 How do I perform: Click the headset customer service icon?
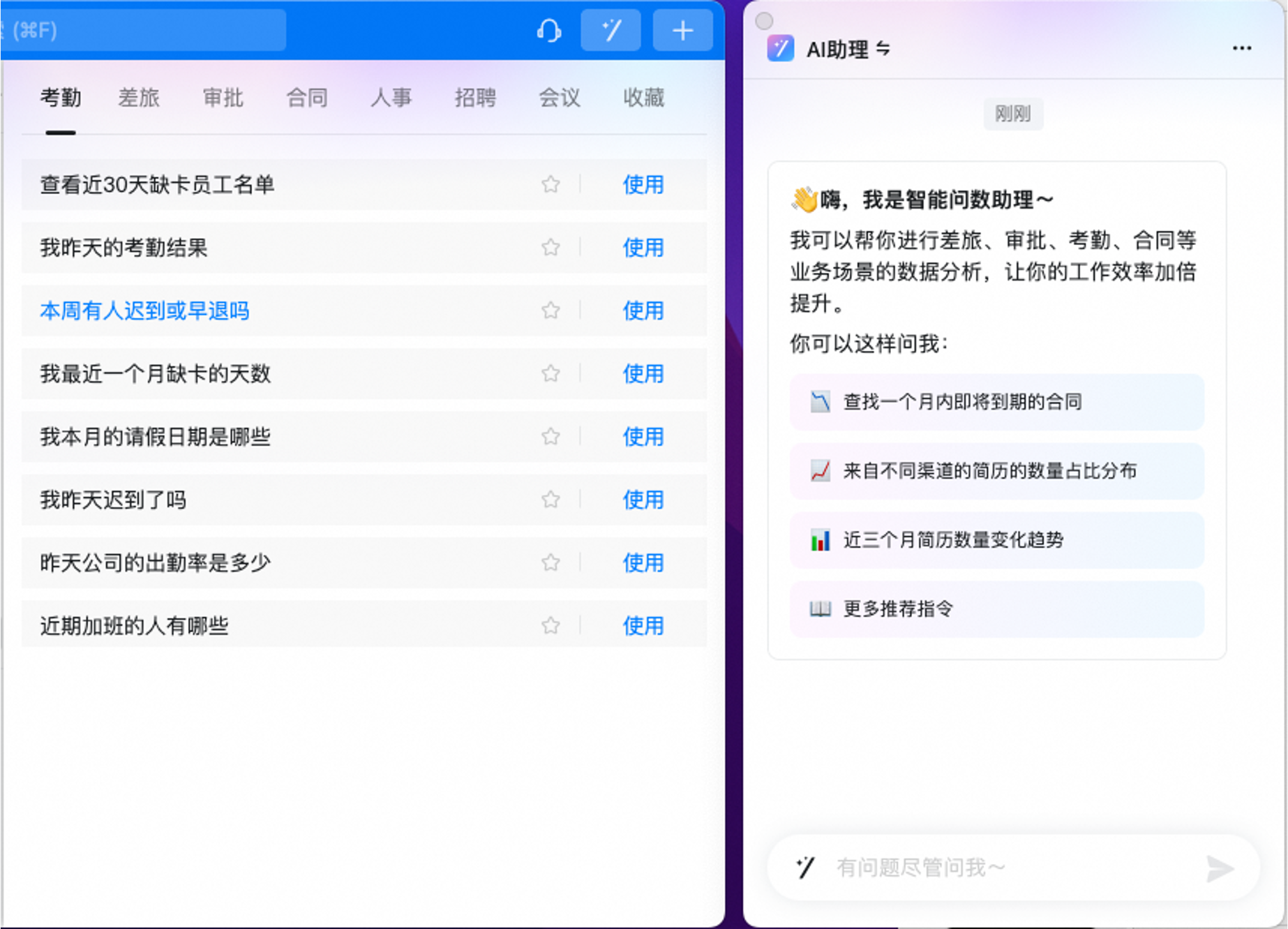tap(549, 30)
